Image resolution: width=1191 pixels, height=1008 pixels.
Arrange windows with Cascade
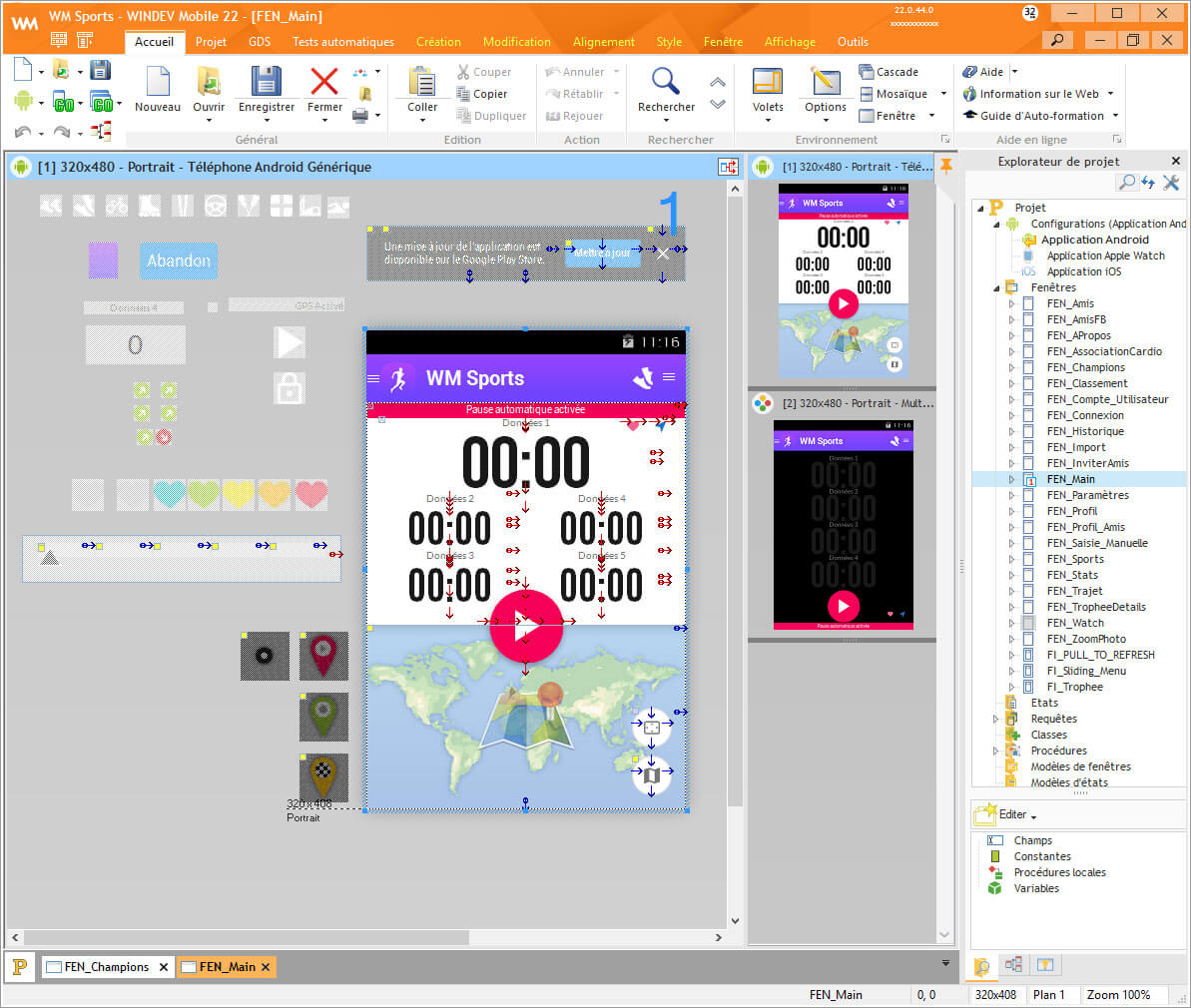click(x=888, y=72)
